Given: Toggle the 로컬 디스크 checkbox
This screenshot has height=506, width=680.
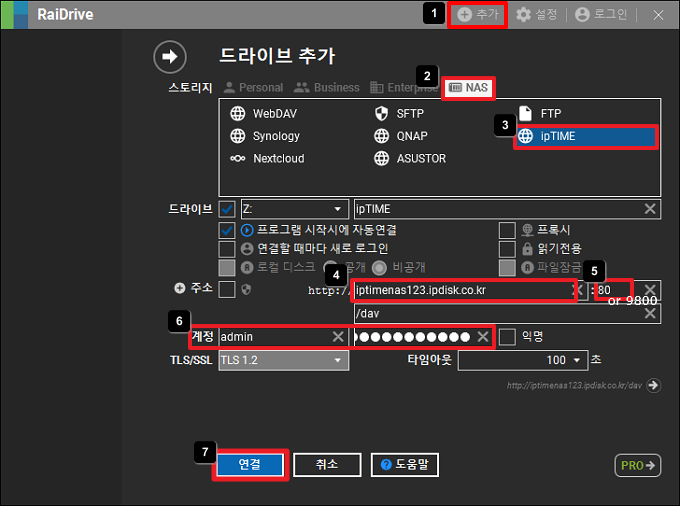Looking at the screenshot, I should click(227, 268).
